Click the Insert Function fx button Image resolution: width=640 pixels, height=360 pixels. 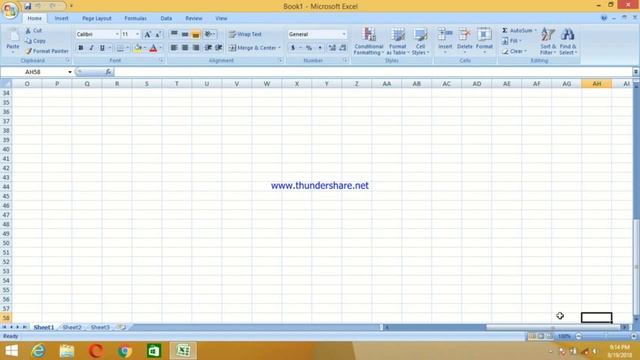[108, 72]
